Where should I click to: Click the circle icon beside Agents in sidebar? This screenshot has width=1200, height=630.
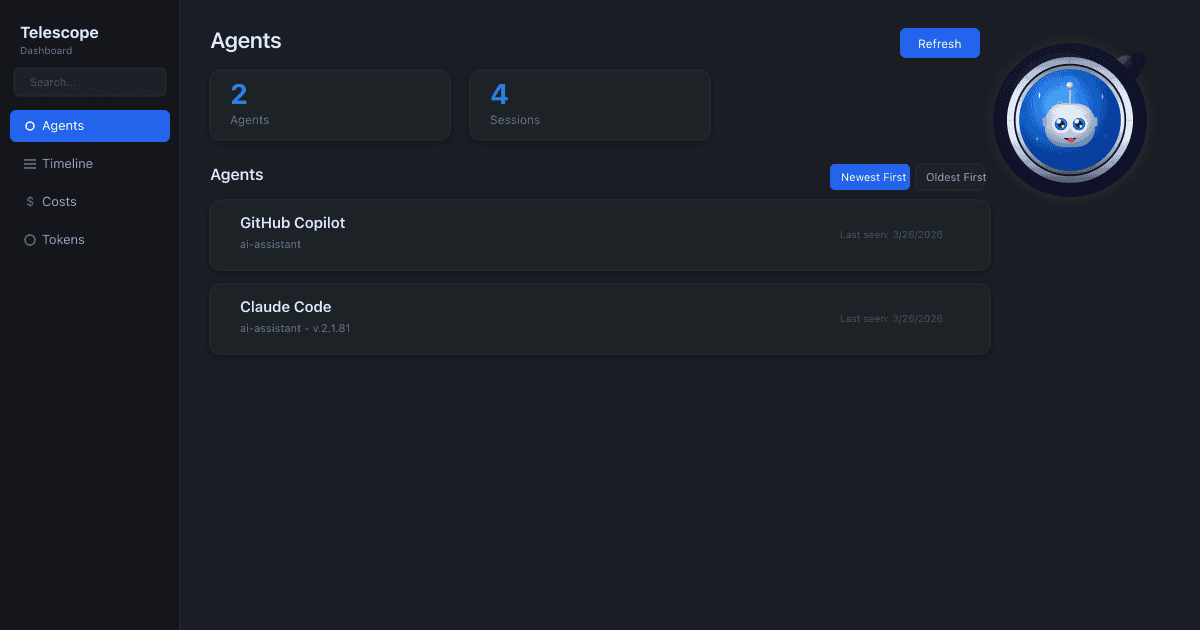30,126
